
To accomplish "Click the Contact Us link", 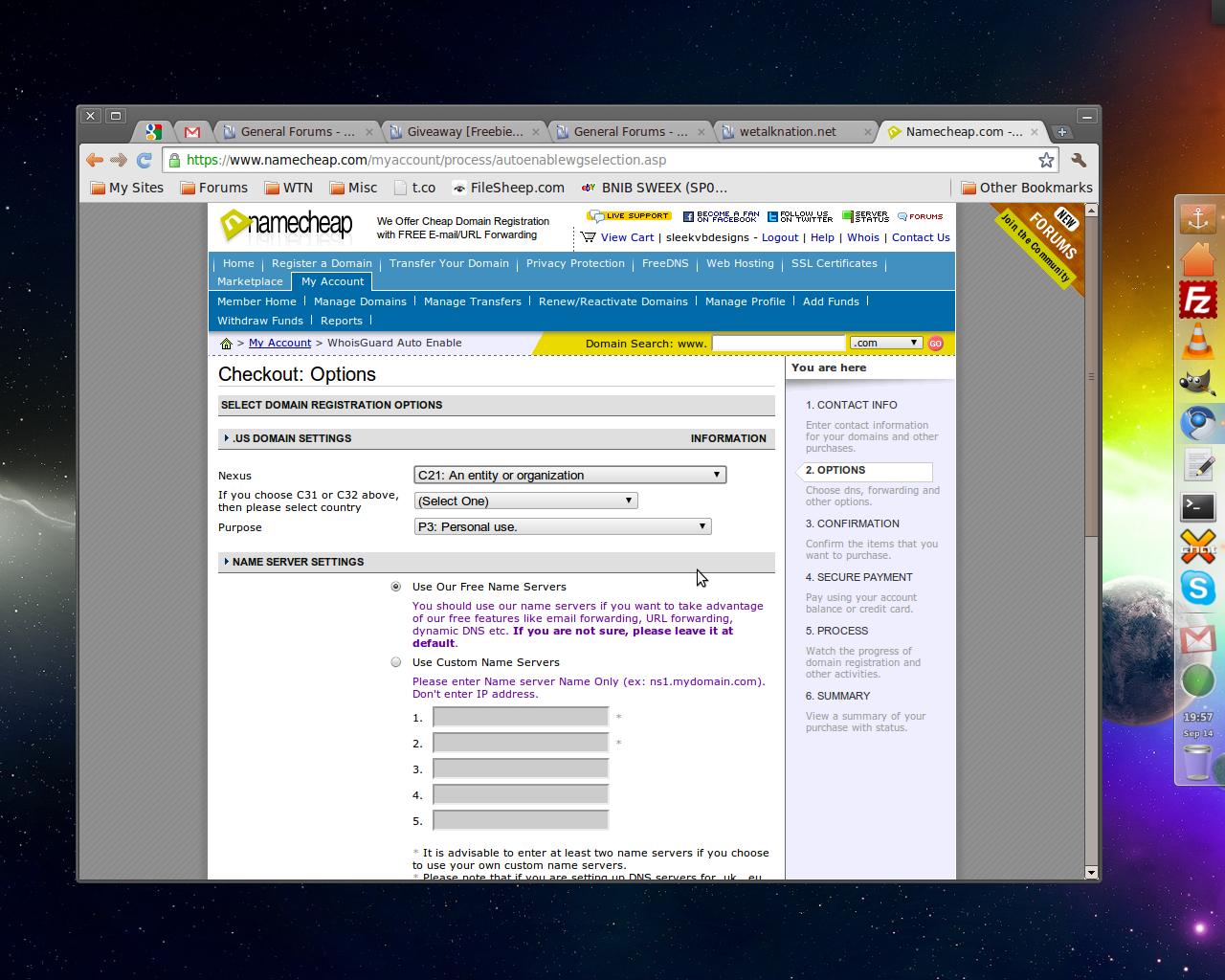I will pyautogui.click(x=921, y=237).
